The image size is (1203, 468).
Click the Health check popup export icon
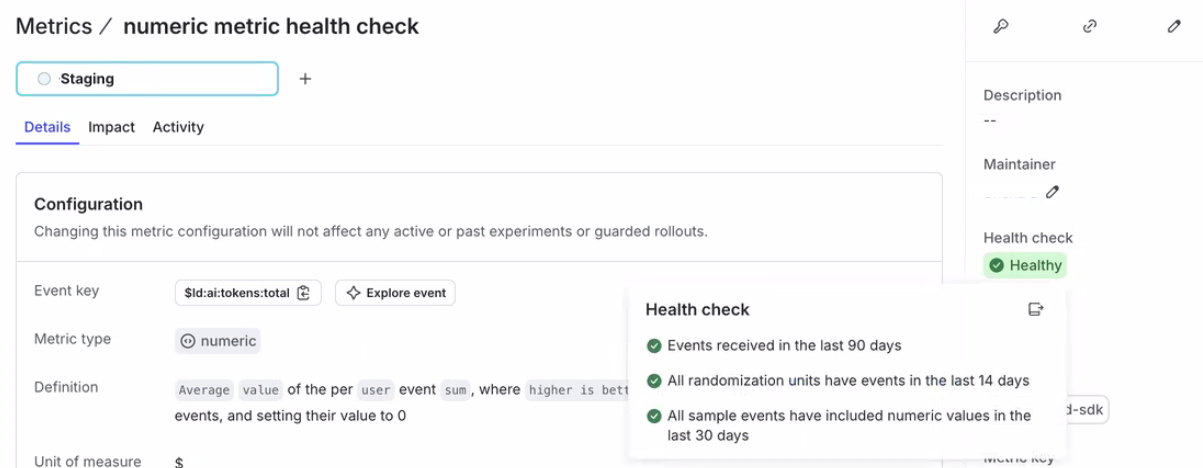click(x=1036, y=310)
